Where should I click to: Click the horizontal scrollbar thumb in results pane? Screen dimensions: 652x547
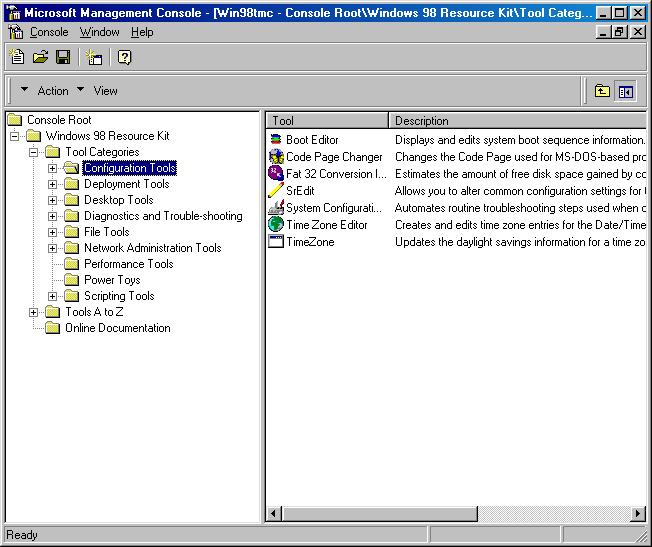click(380, 514)
